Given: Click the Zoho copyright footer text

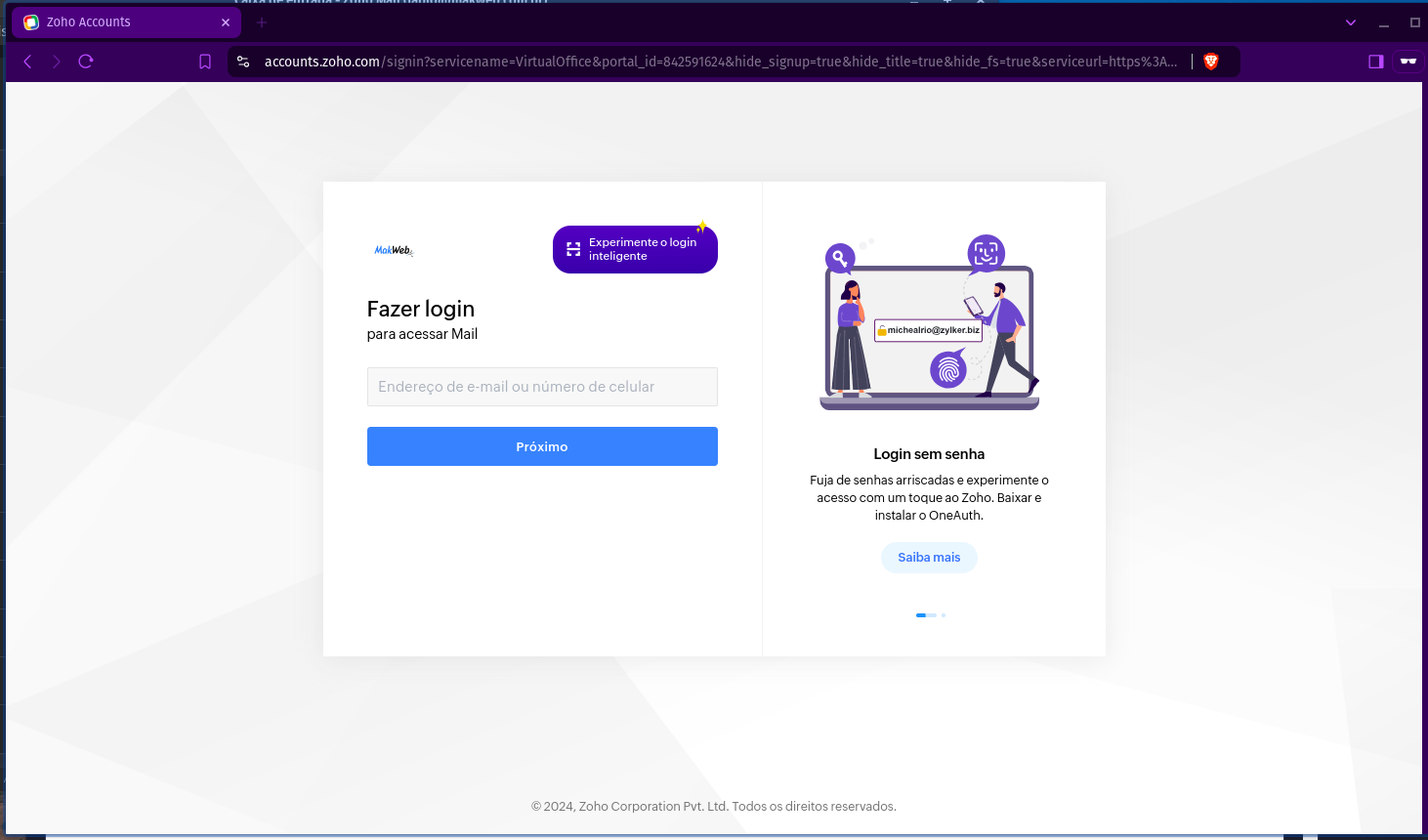Looking at the screenshot, I should (714, 807).
